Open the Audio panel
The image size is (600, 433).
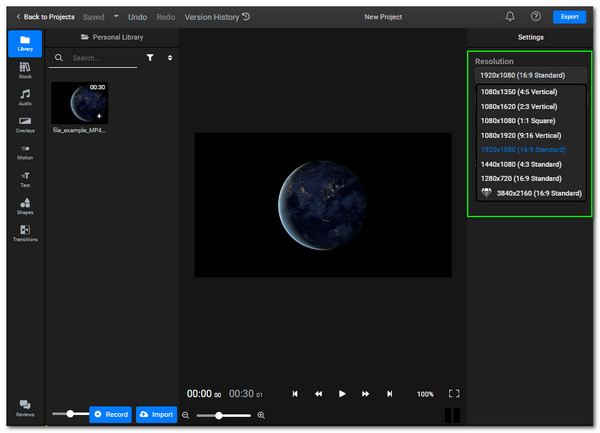click(24, 97)
